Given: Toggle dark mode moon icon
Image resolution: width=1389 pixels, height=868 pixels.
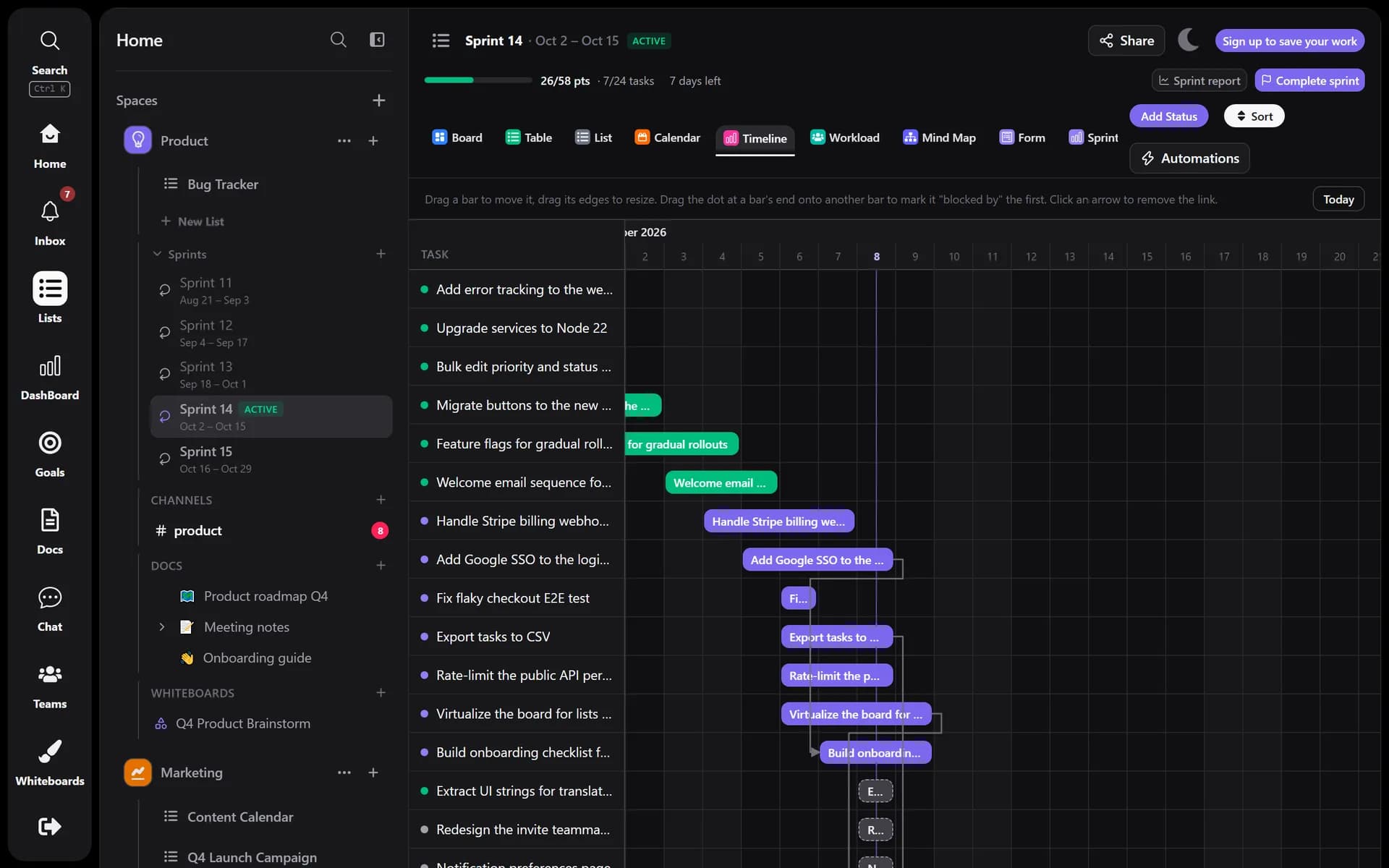Looking at the screenshot, I should coord(1189,41).
